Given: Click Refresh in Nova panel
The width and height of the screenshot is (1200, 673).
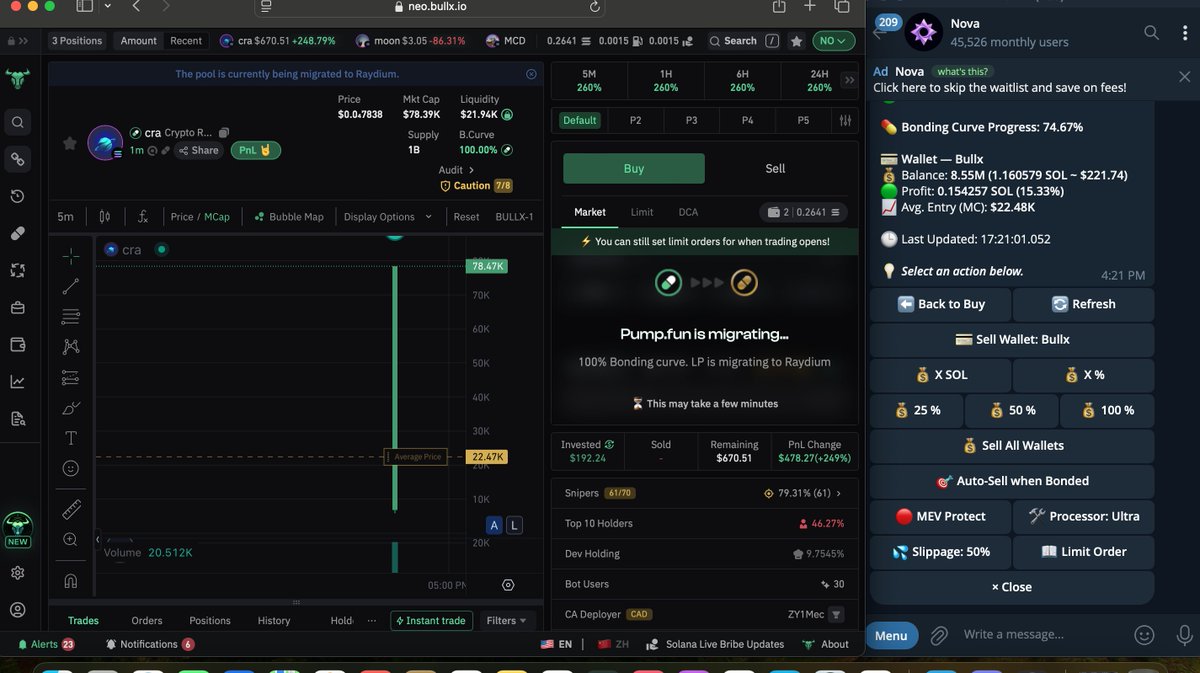Looking at the screenshot, I should pyautogui.click(x=1084, y=304).
